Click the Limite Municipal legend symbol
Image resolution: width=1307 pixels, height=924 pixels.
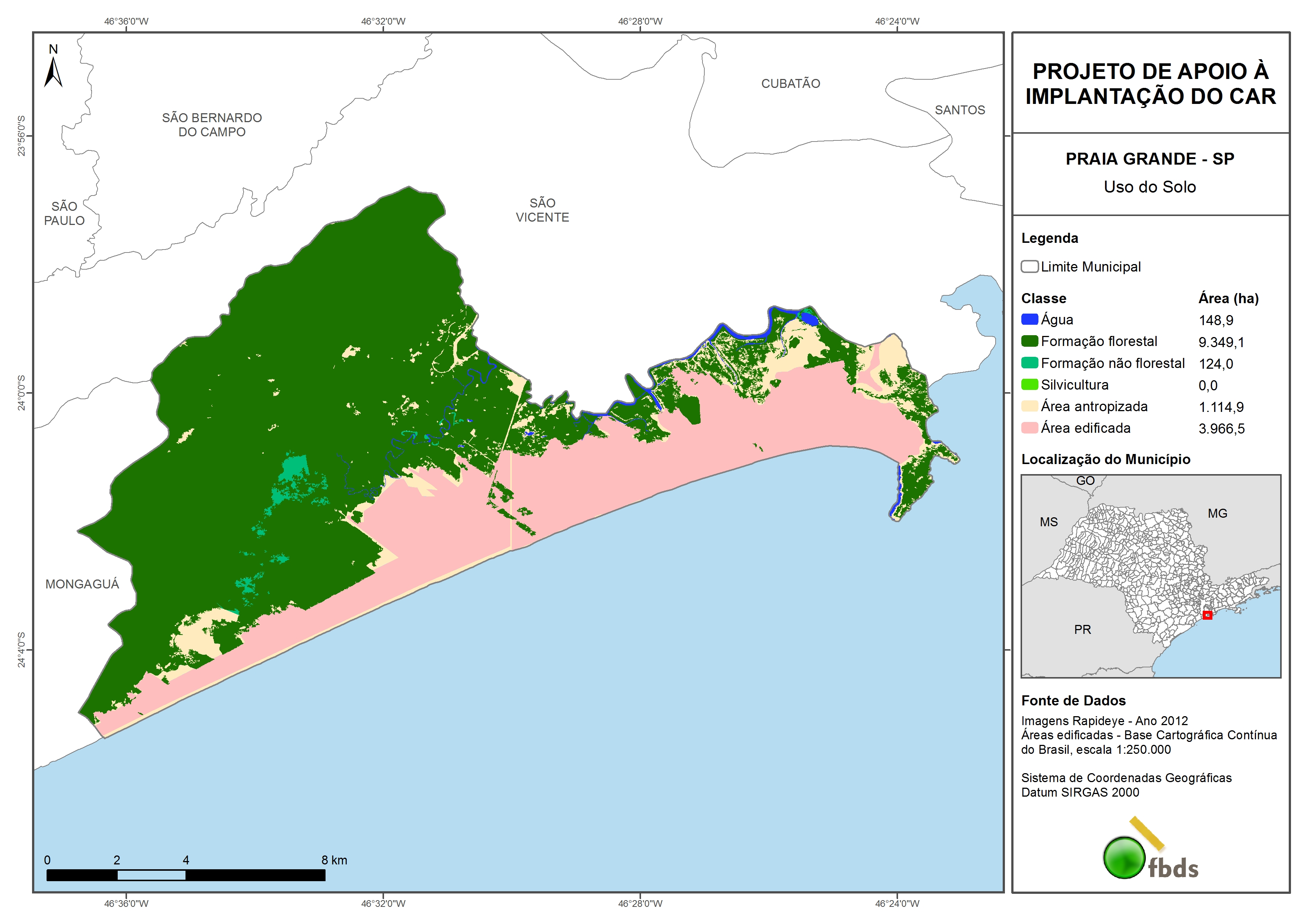pos(1029,266)
